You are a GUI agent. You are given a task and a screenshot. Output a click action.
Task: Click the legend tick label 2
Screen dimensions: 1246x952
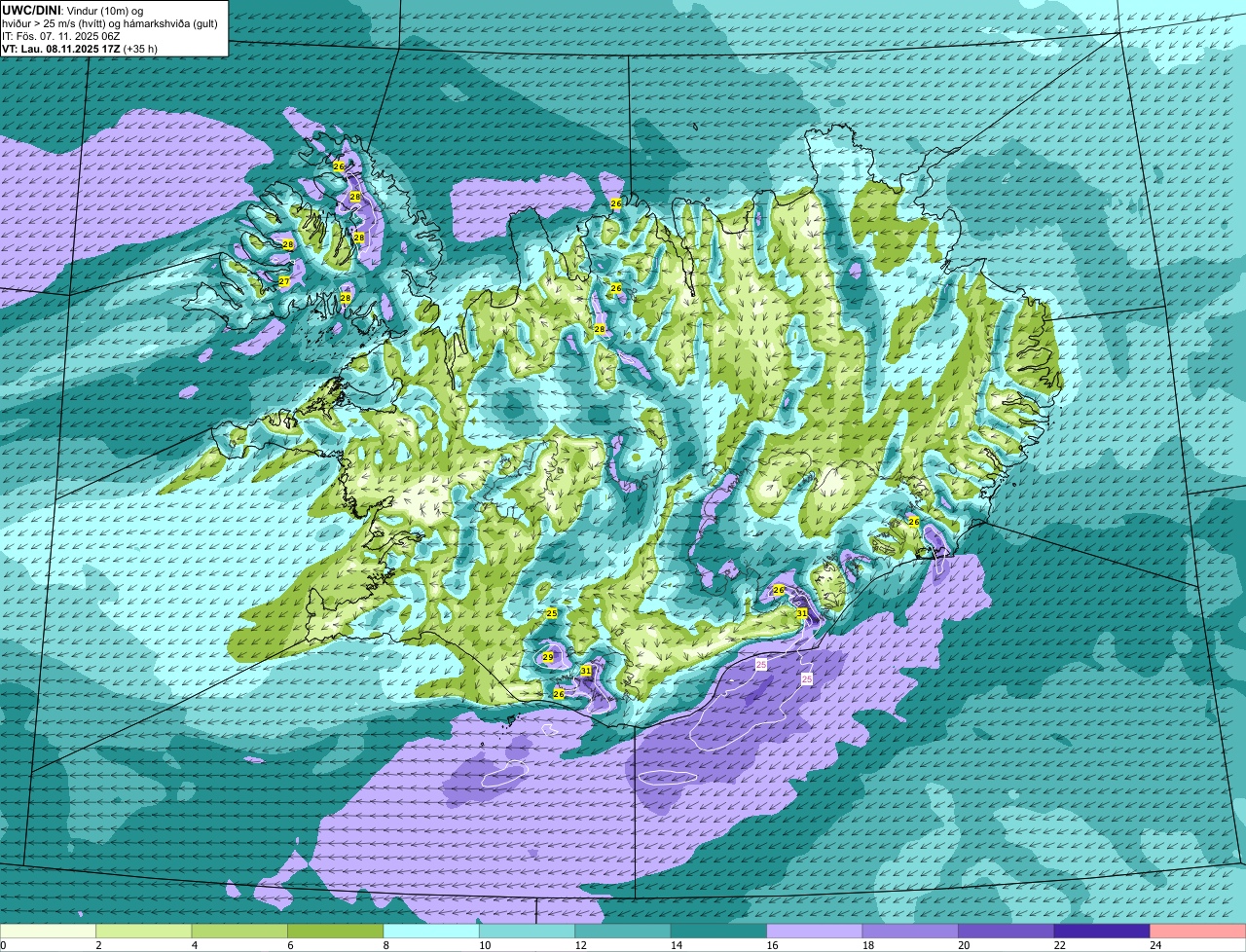pyautogui.click(x=98, y=945)
